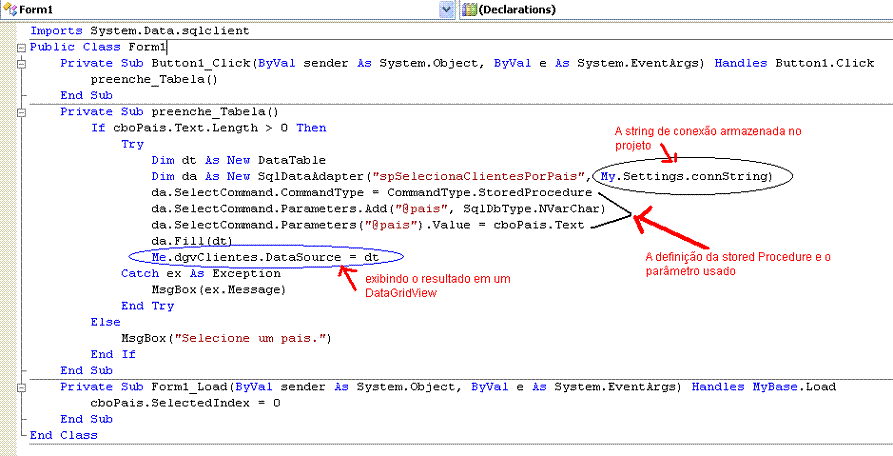Click the MsgBox(ex.Message) line
Screen dimensions: 893x456
[x=218, y=290]
